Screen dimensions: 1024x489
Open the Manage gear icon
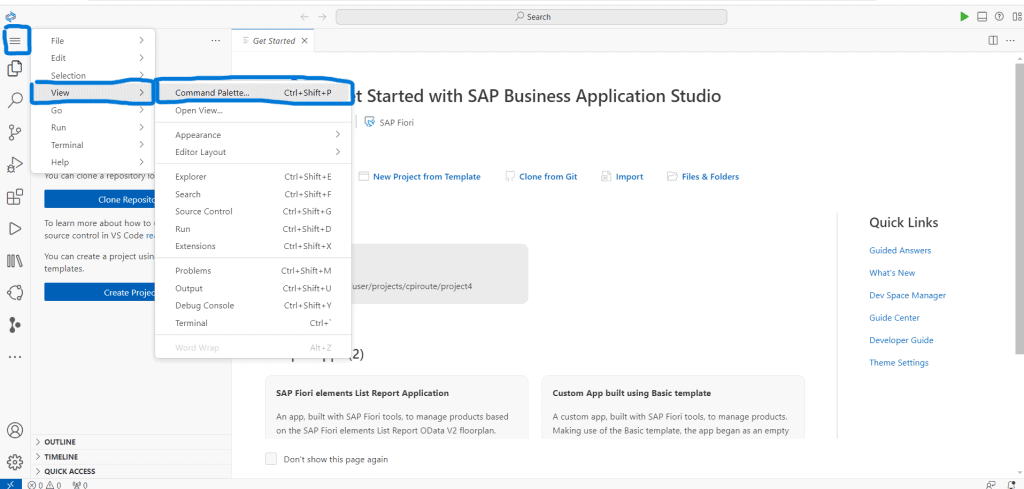coord(15,462)
